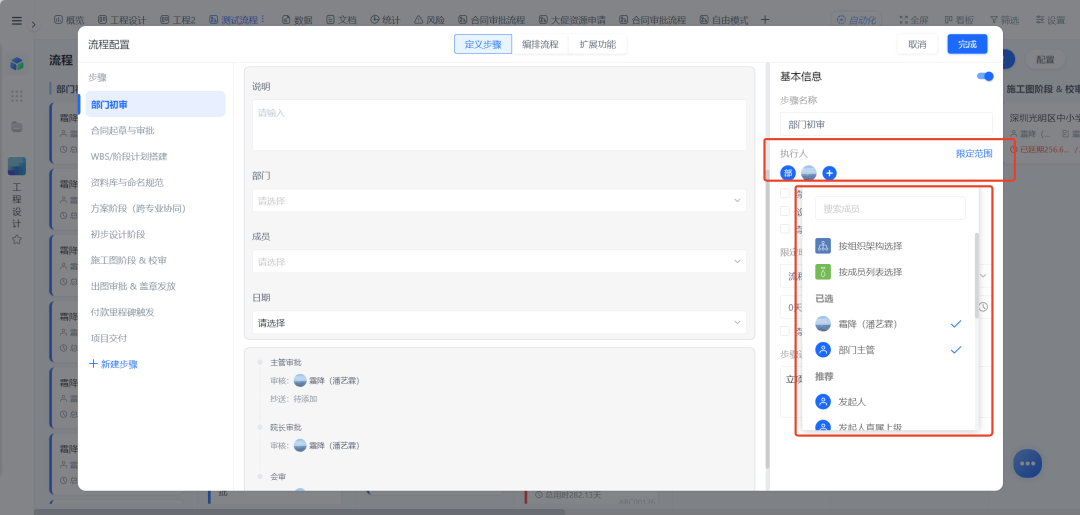Open the 日期 dropdown
The image size is (1080, 515).
tap(499, 322)
